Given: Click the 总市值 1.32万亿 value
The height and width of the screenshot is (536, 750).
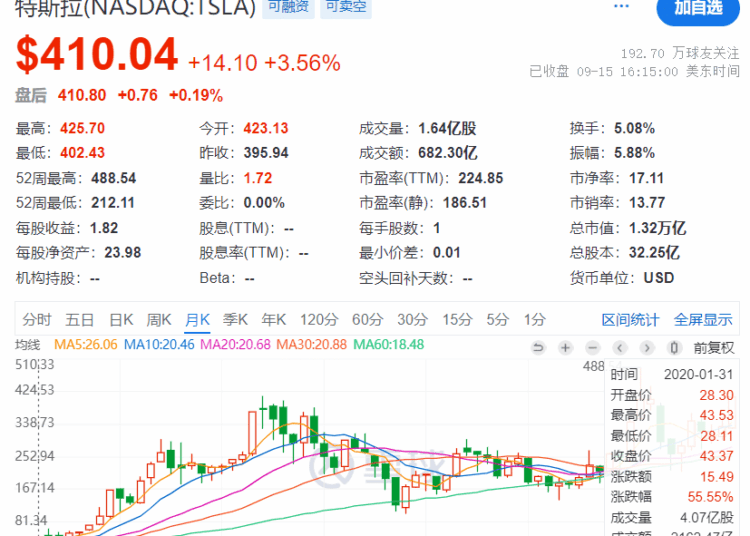Looking at the screenshot, I should point(658,228).
